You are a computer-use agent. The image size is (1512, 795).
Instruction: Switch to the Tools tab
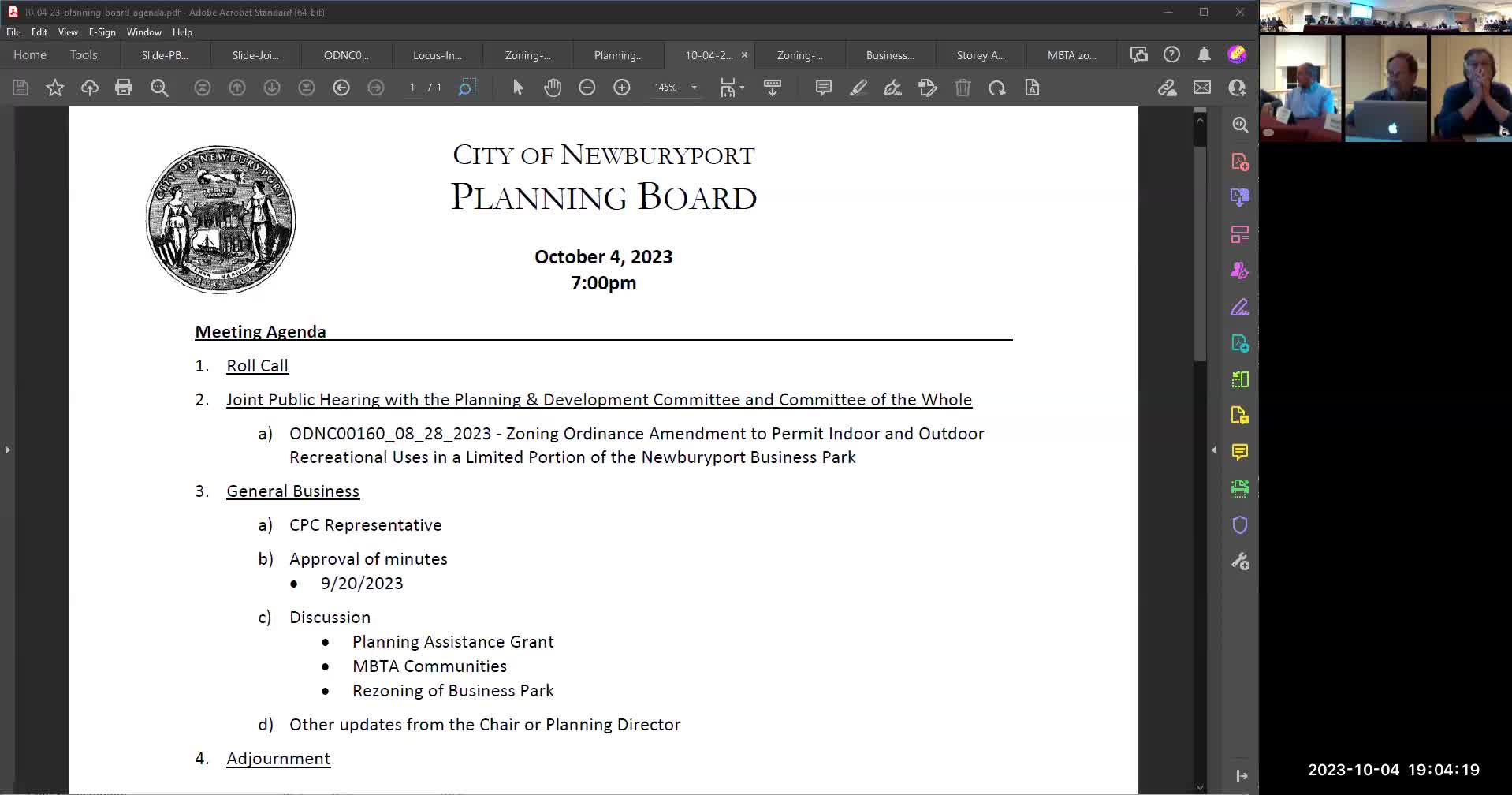84,55
